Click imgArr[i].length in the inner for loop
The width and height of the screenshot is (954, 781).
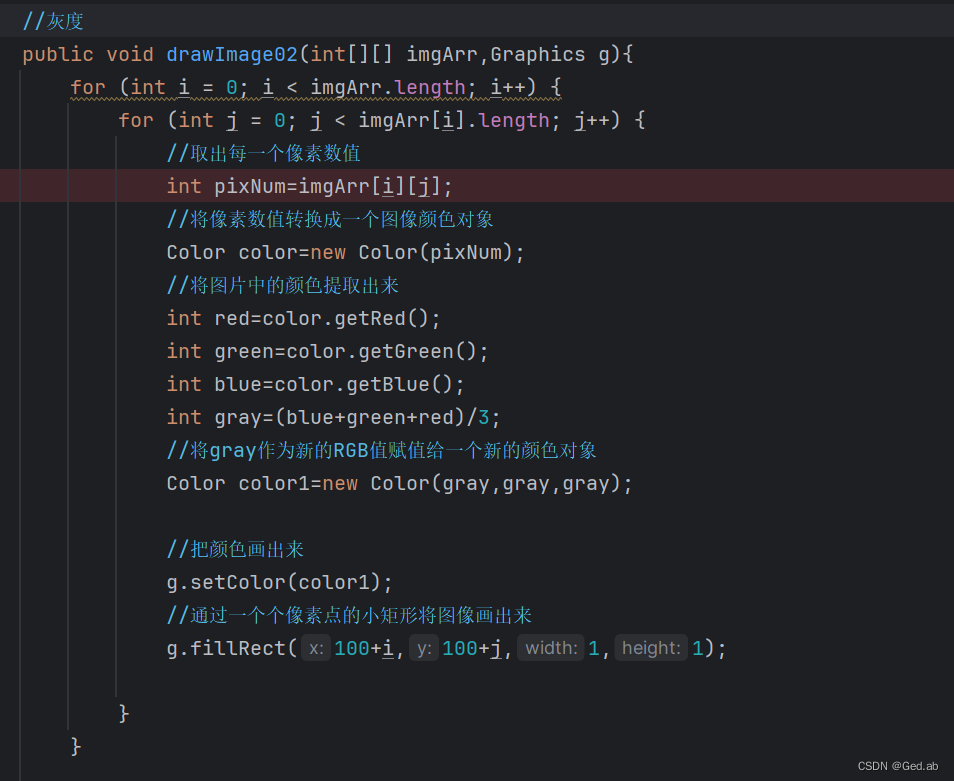point(454,120)
